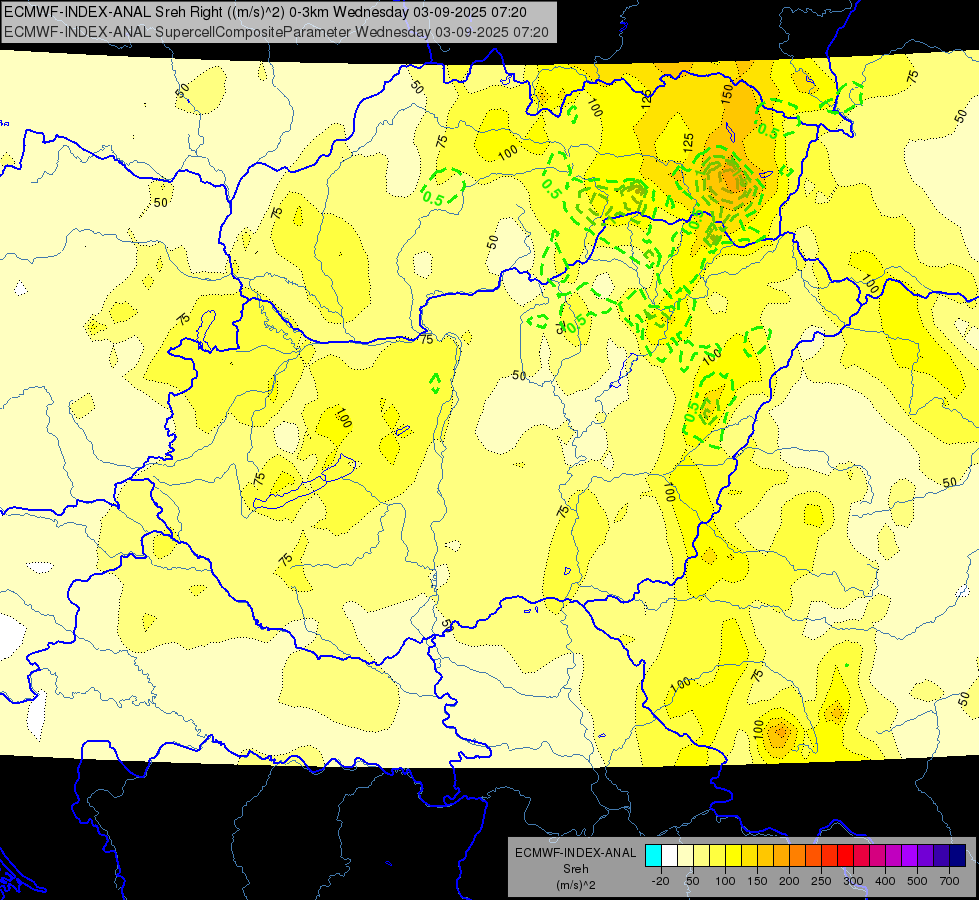Click the "SupercellCompositeParameter" title line
The height and width of the screenshot is (900, 979).
tap(277, 32)
